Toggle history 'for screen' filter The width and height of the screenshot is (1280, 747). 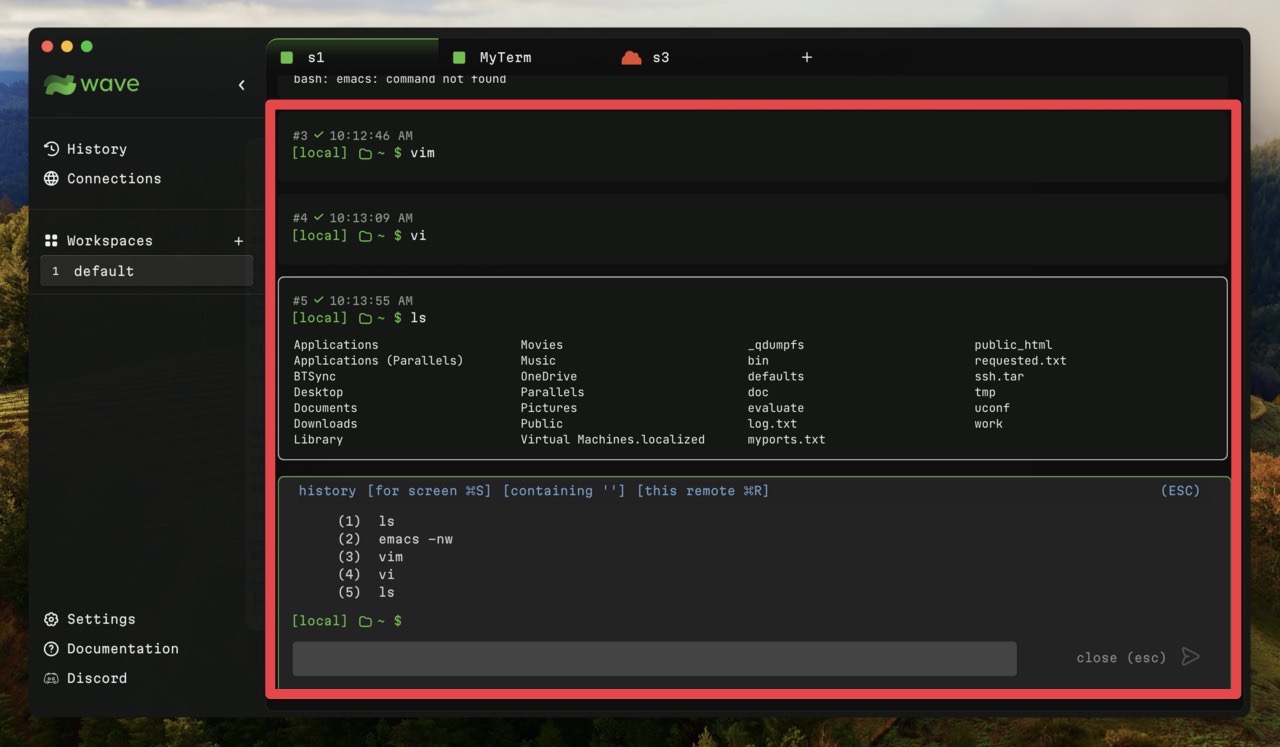click(x=429, y=491)
